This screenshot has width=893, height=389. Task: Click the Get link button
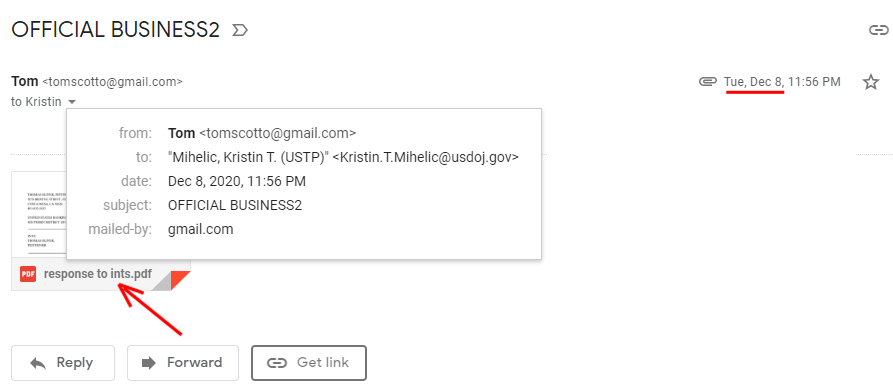[x=309, y=363]
